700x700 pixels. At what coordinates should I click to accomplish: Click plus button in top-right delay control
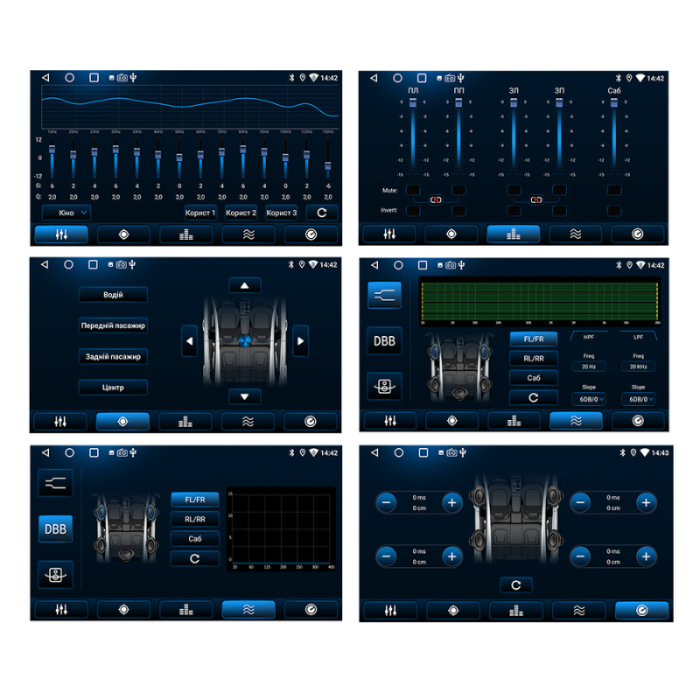[x=646, y=502]
